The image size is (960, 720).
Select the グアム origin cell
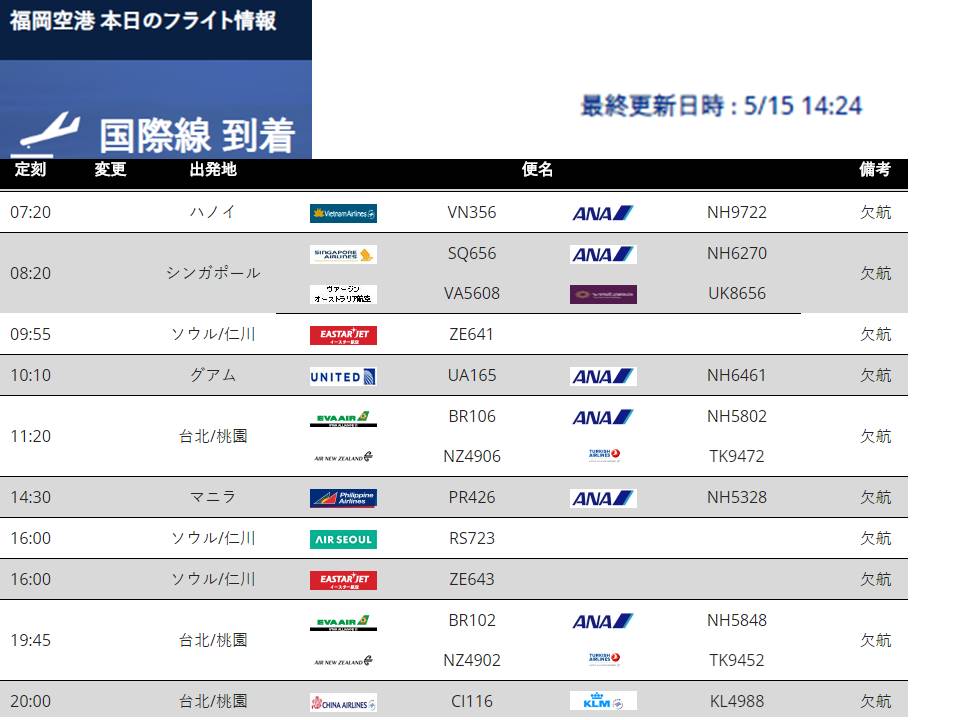tap(213, 375)
